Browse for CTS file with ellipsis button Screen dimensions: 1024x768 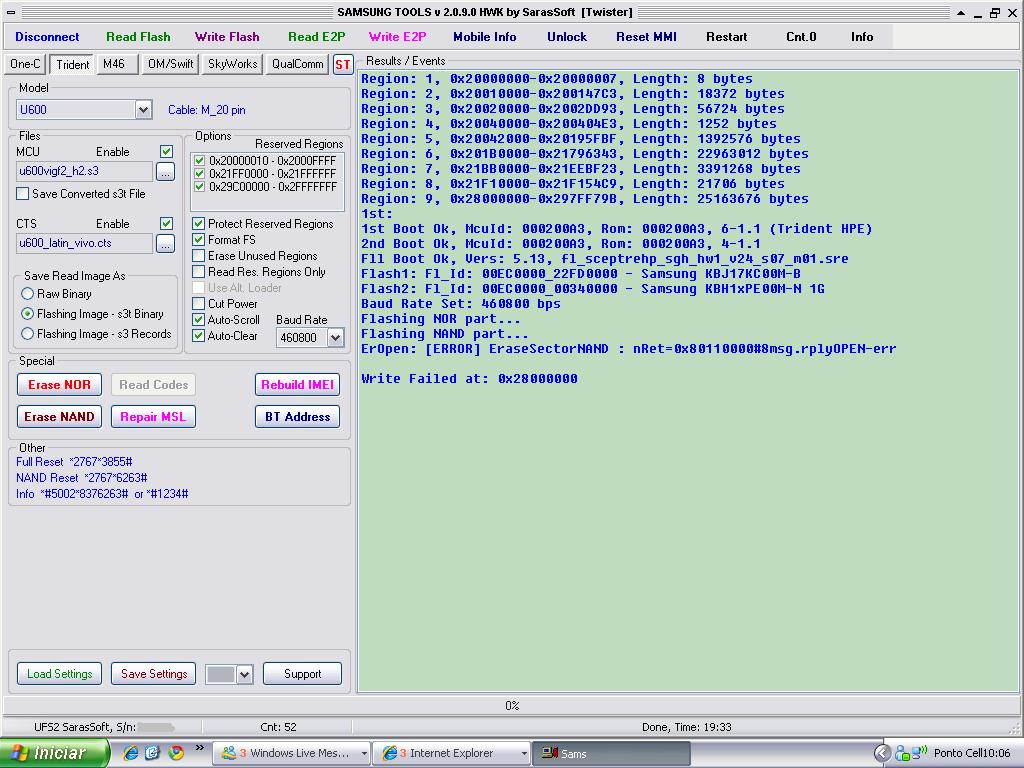tap(165, 244)
